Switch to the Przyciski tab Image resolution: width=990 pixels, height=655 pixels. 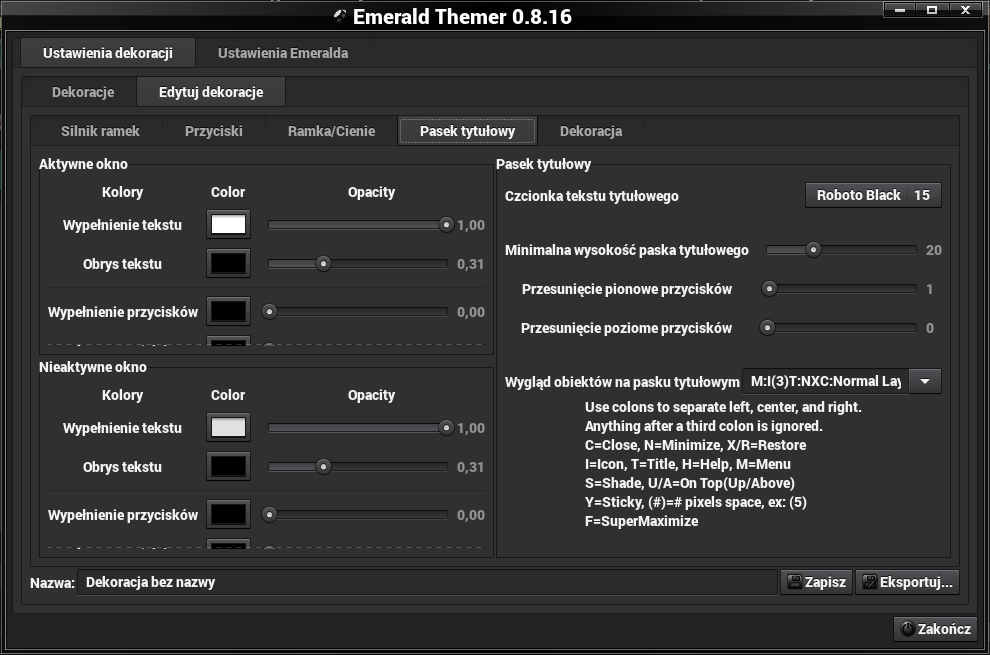coord(213,131)
